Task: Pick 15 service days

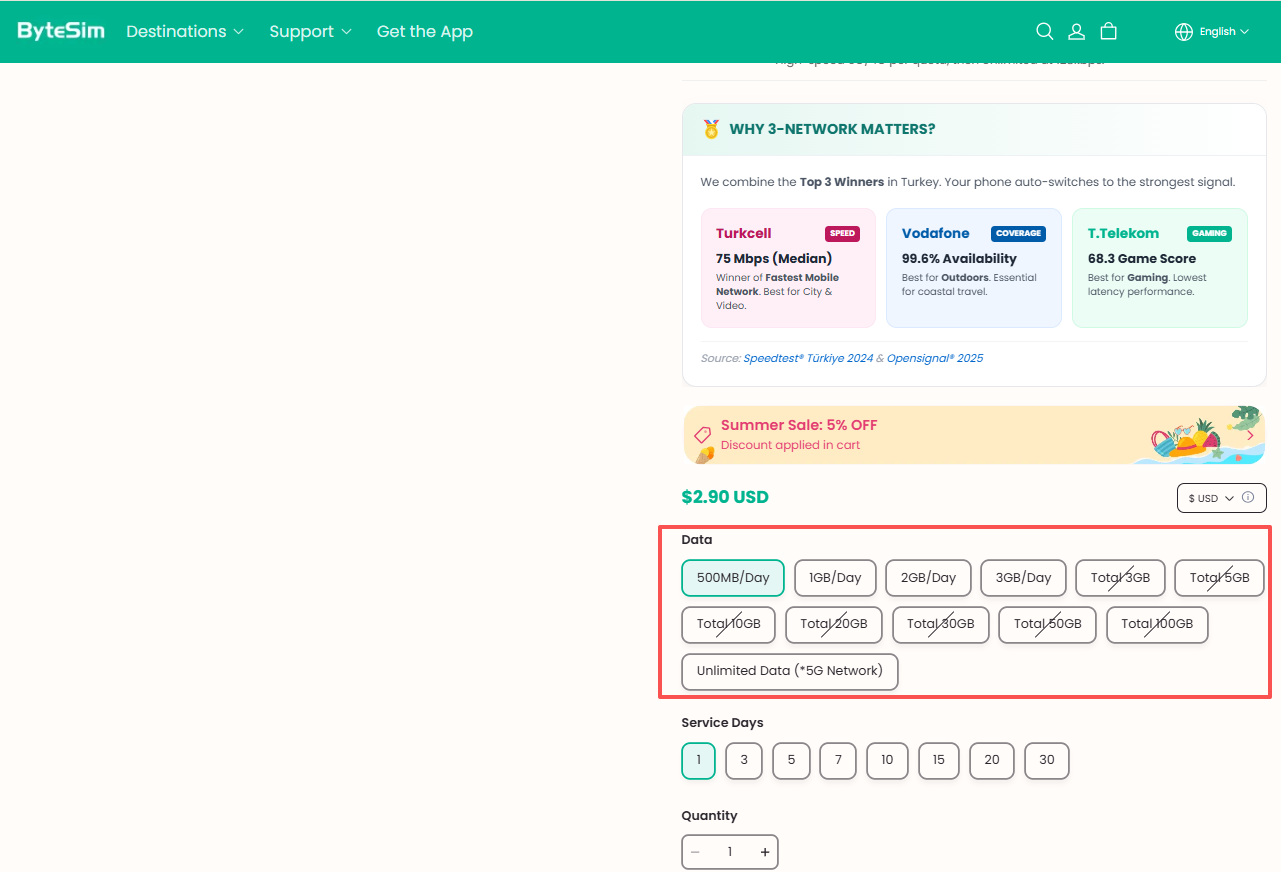Action: click(939, 760)
